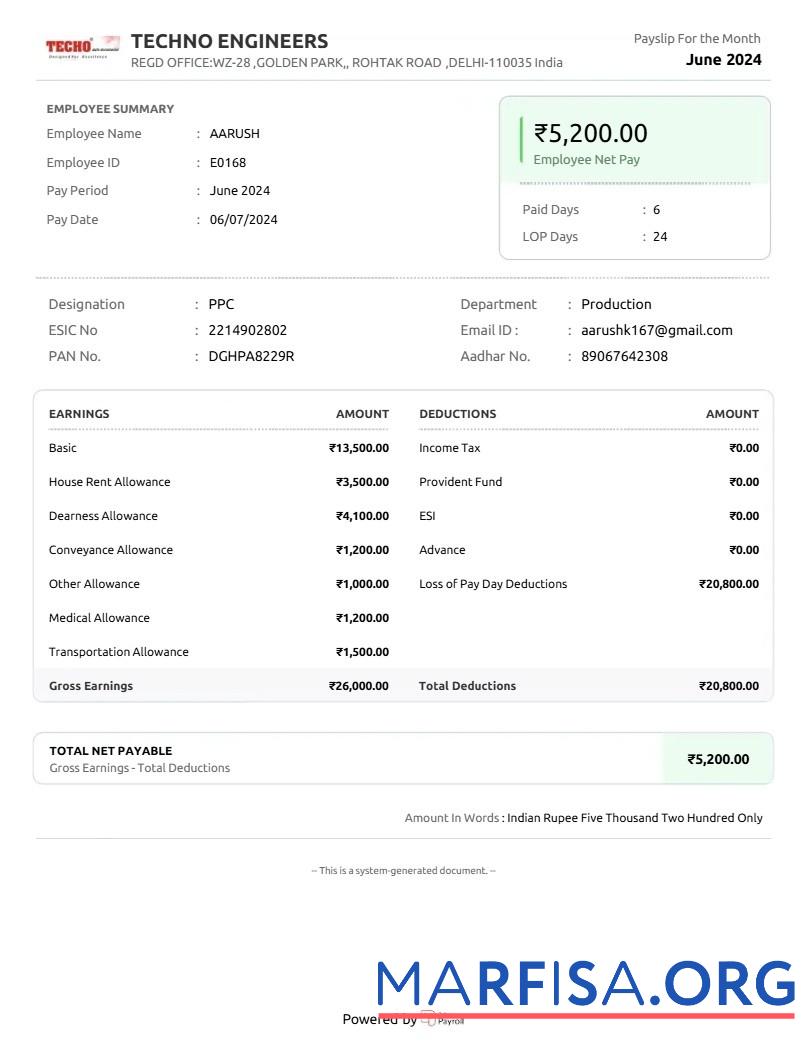Select the Payslip For the Month header

697,38
